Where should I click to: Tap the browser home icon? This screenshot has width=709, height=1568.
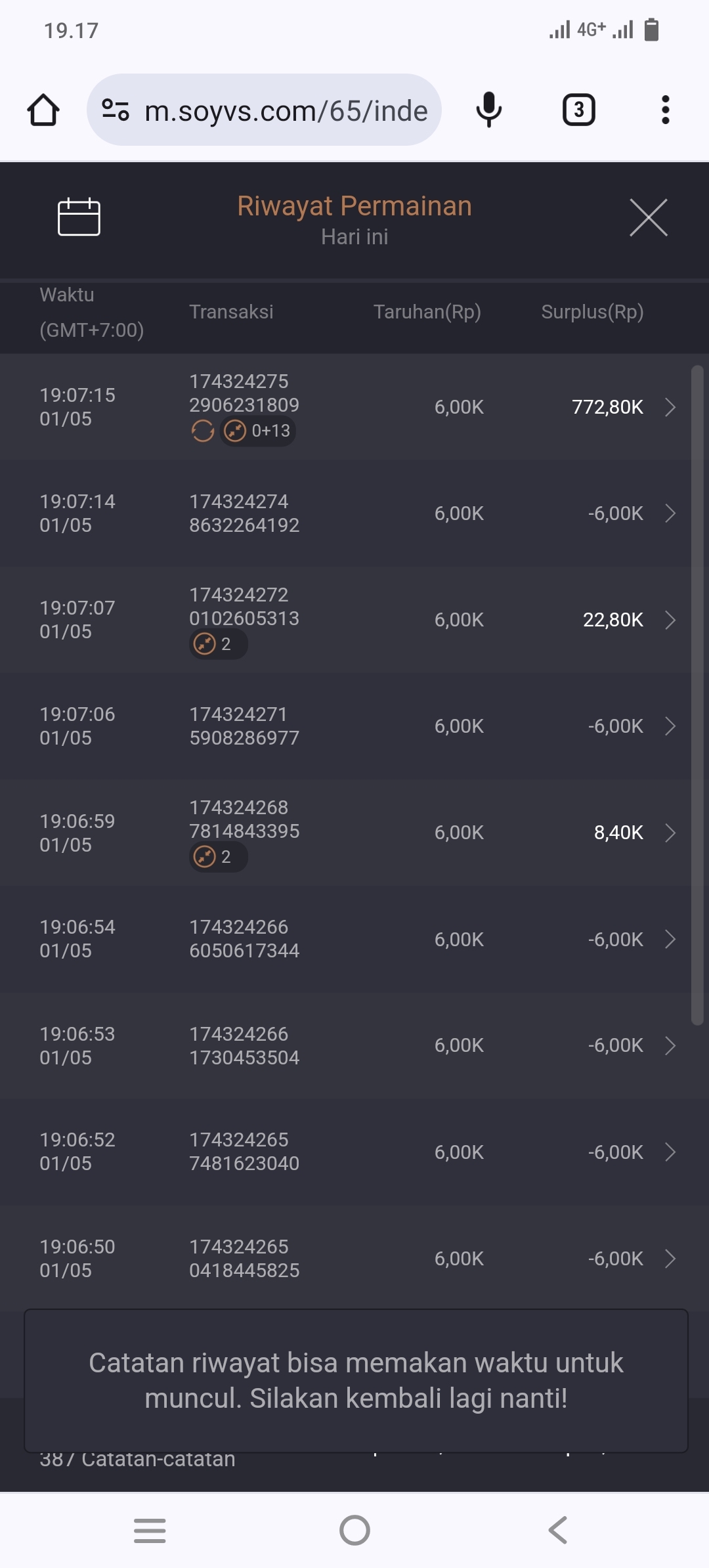tap(43, 110)
